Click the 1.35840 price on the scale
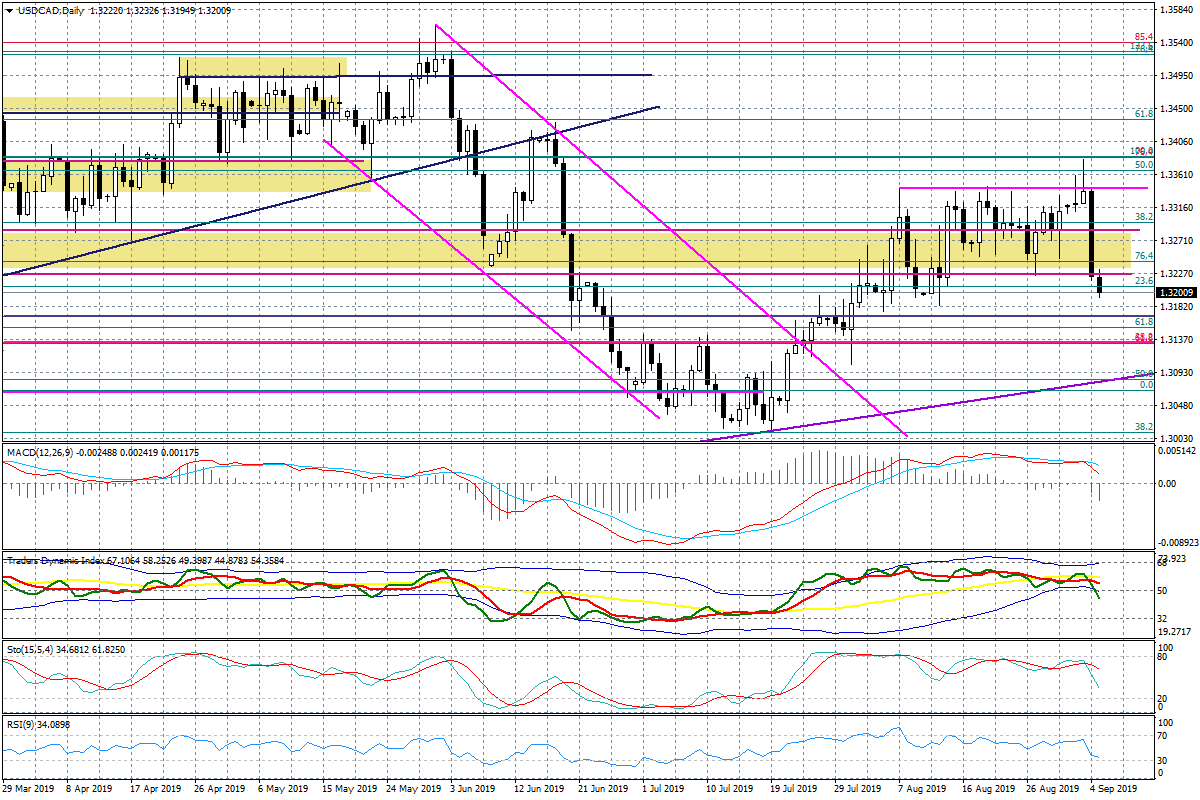1200x800 pixels. pyautogui.click(x=1176, y=10)
